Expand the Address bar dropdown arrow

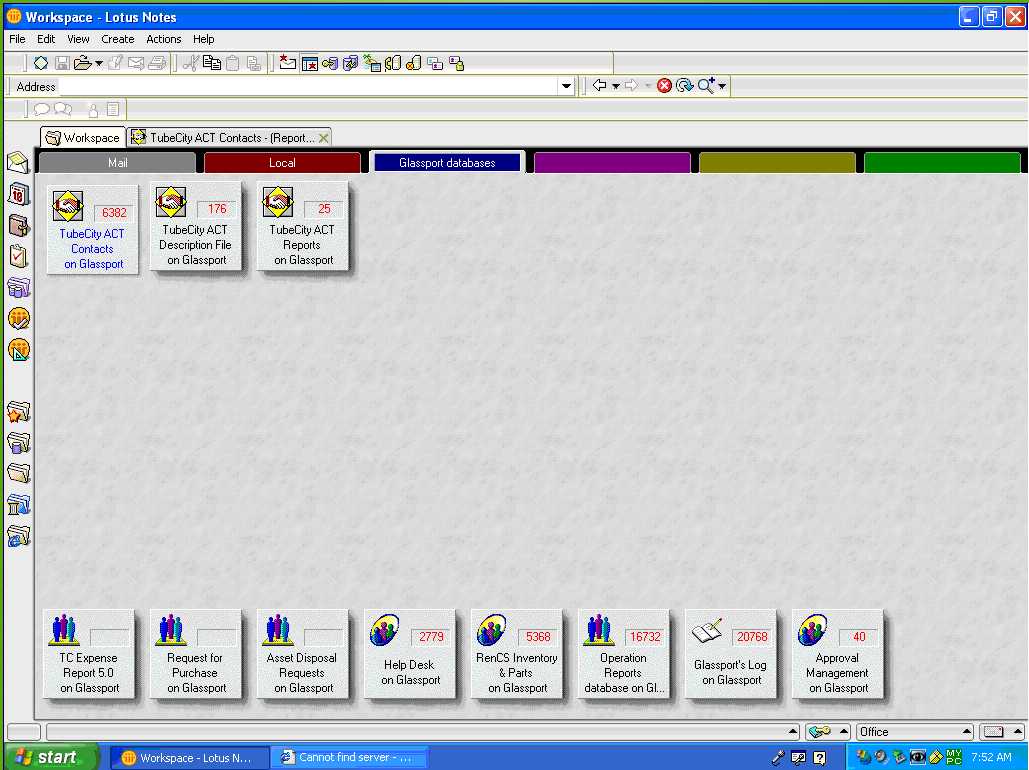point(566,86)
